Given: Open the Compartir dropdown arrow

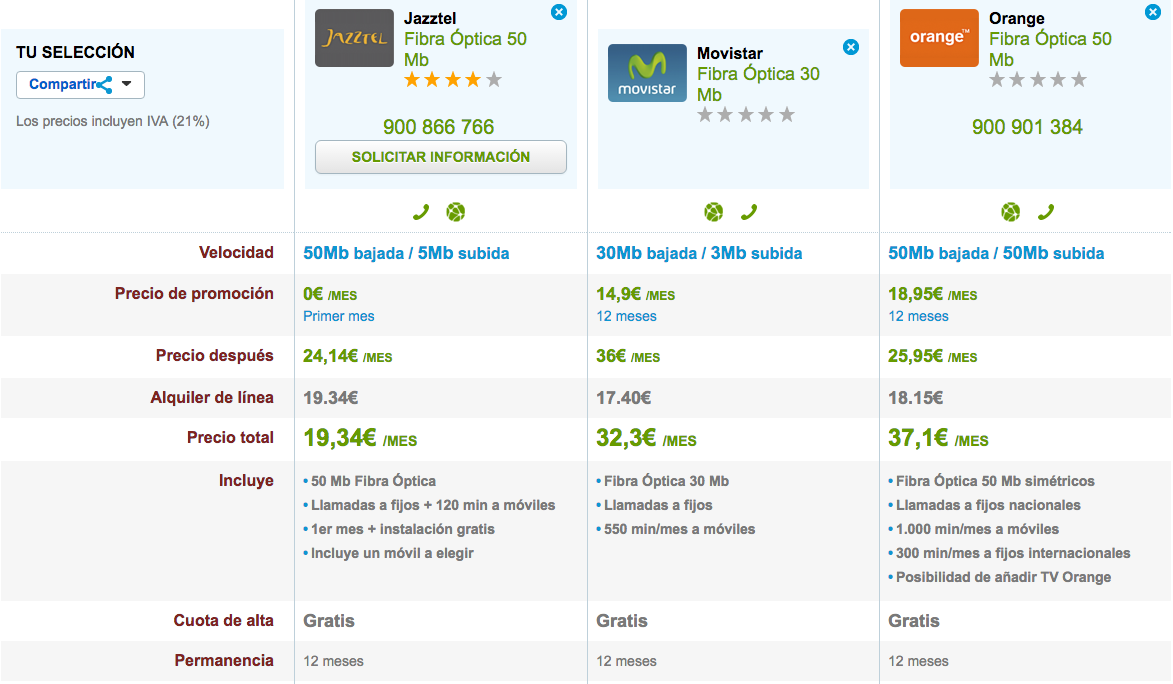Looking at the screenshot, I should click(126, 84).
